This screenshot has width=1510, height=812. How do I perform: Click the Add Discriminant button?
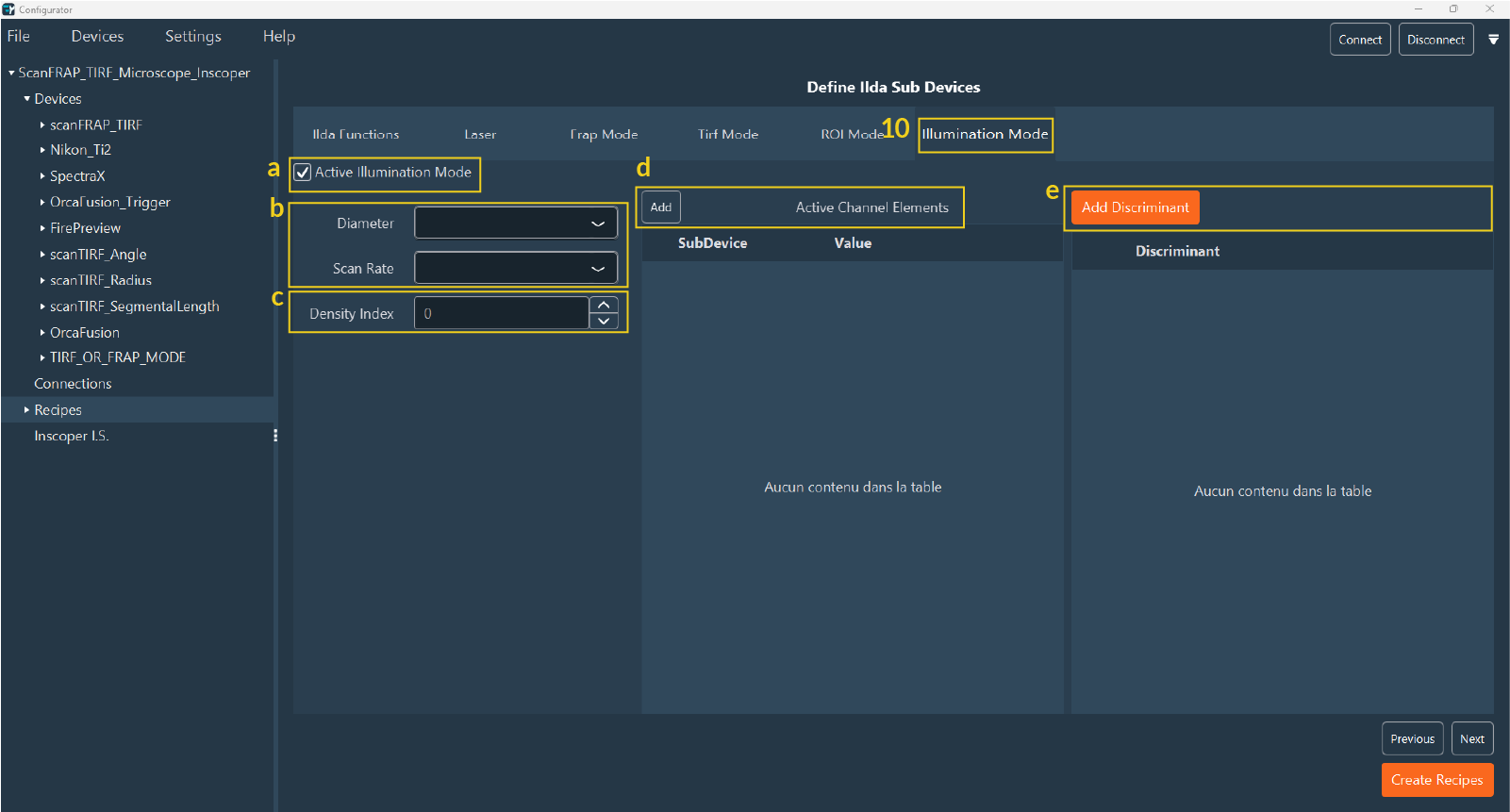coord(1135,207)
